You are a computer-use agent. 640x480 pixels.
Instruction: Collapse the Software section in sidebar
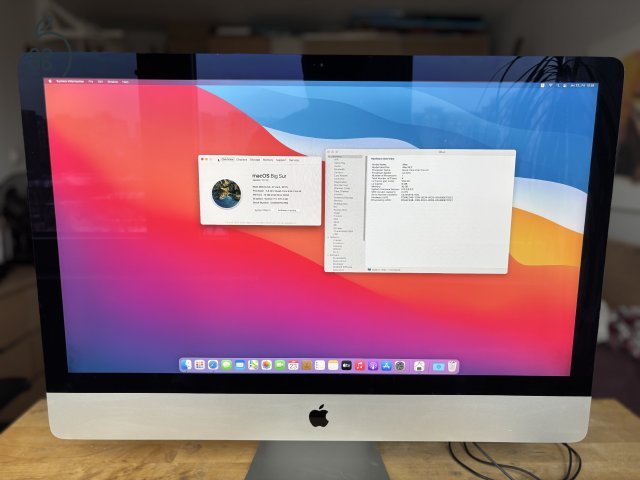[x=329, y=255]
